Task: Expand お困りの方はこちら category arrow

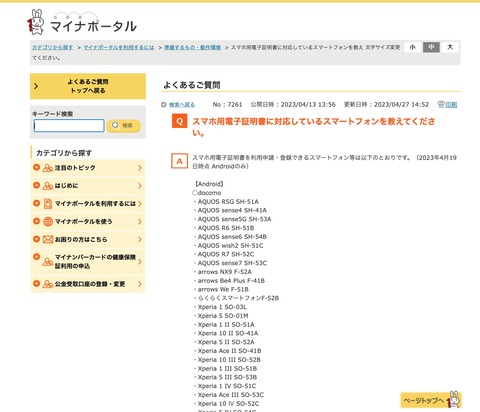Action: (x=140, y=239)
